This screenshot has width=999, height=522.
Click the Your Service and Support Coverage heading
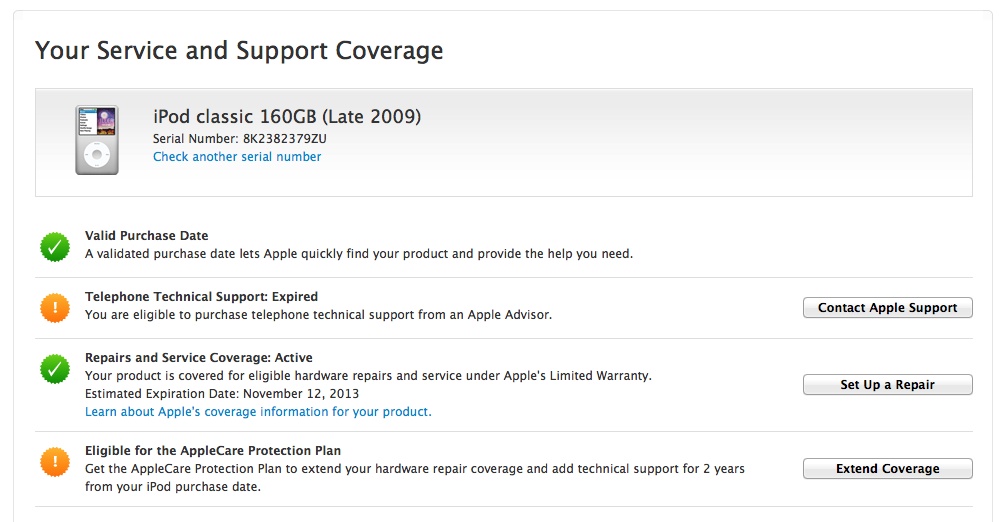click(x=239, y=50)
